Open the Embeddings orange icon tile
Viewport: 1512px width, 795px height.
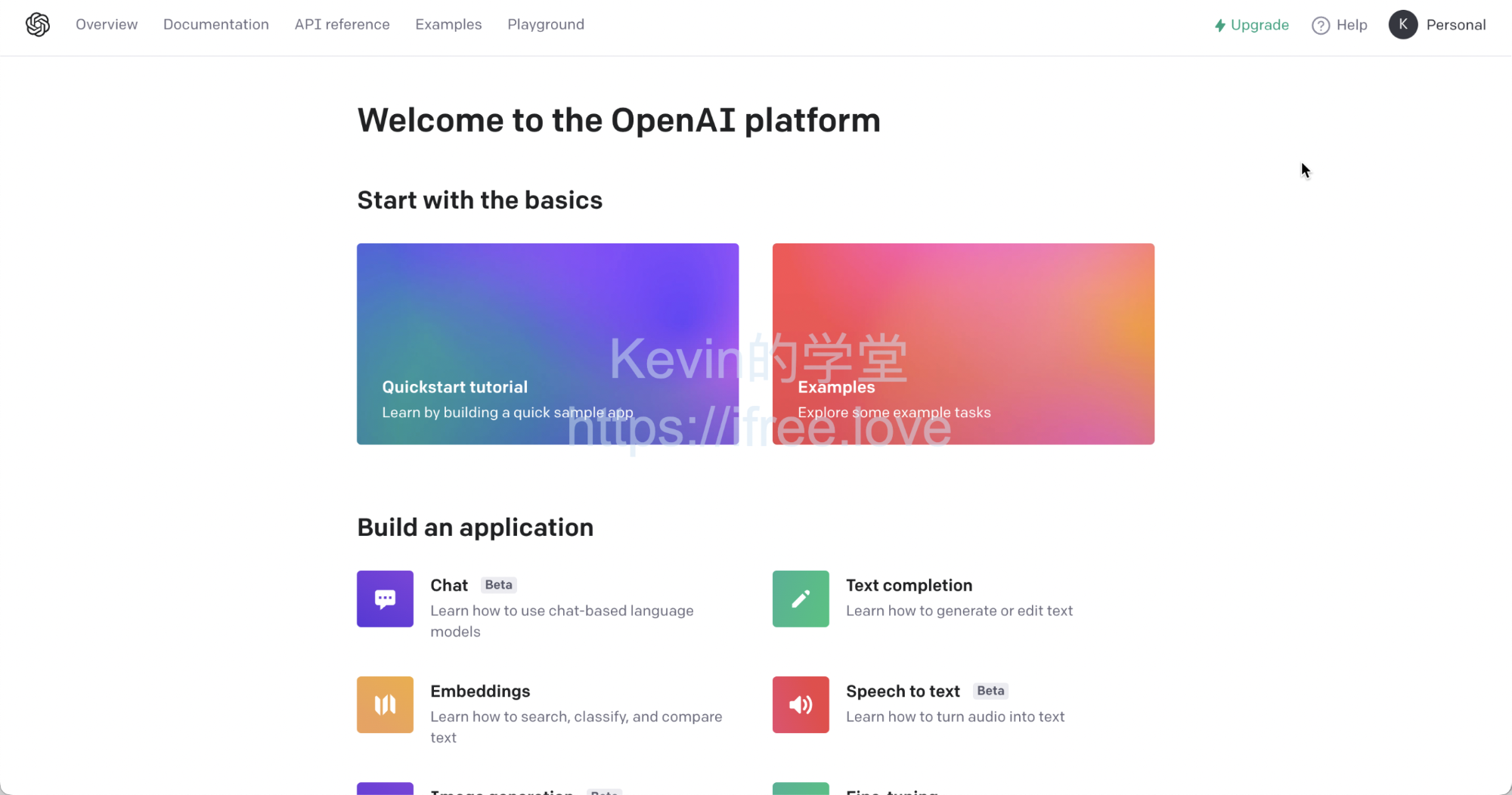[x=385, y=704]
